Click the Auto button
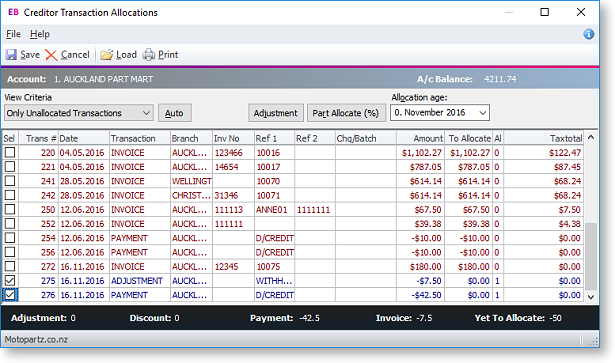The image size is (615, 363). tap(175, 113)
